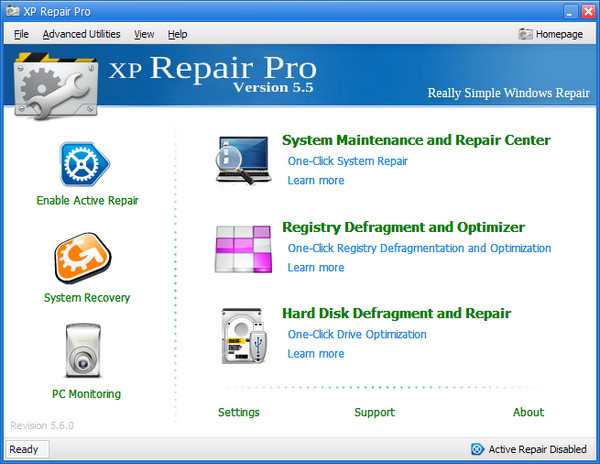Open the View menu
The width and height of the screenshot is (600, 464).
click(x=144, y=34)
